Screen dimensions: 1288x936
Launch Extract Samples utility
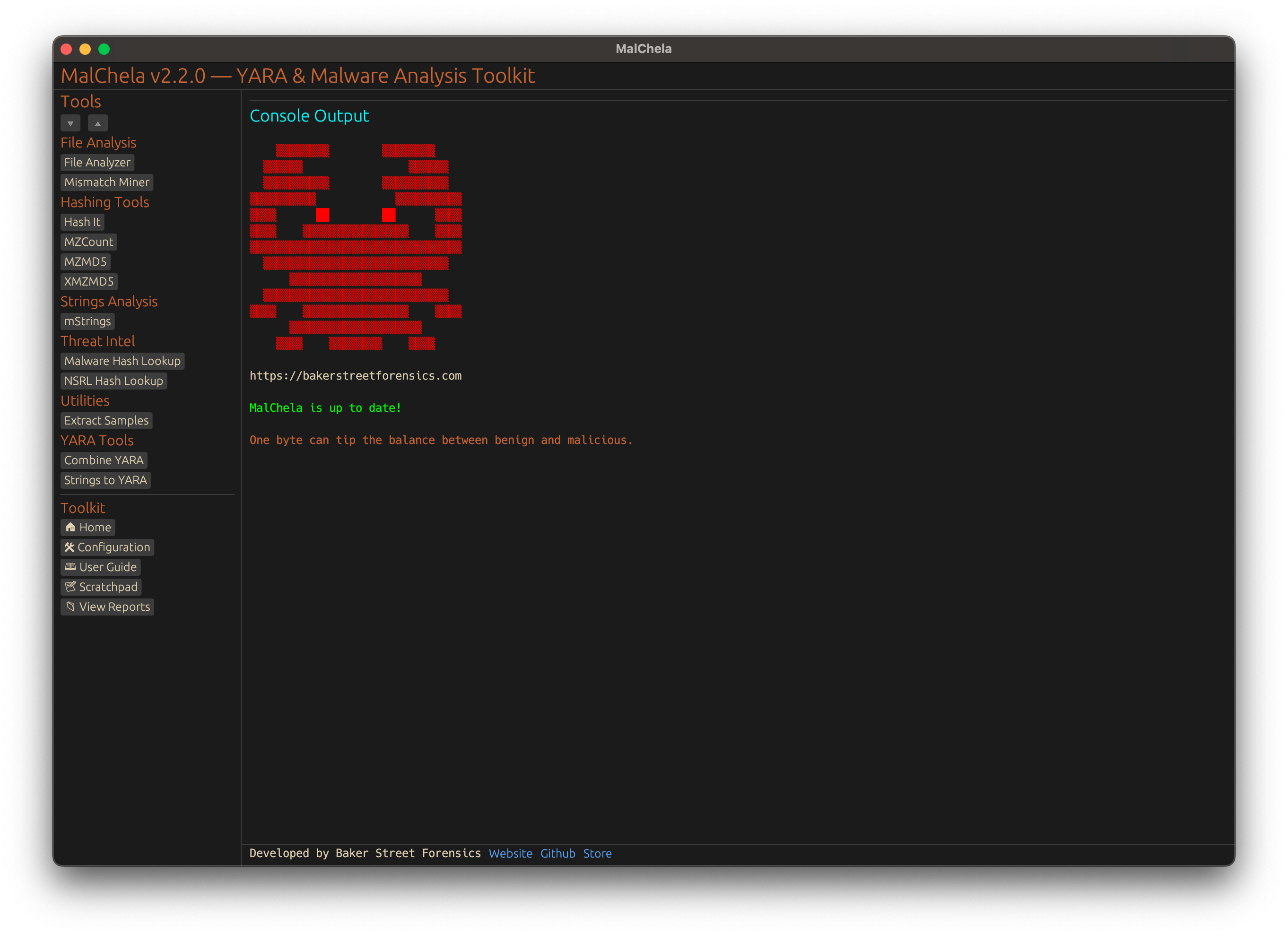coord(106,421)
